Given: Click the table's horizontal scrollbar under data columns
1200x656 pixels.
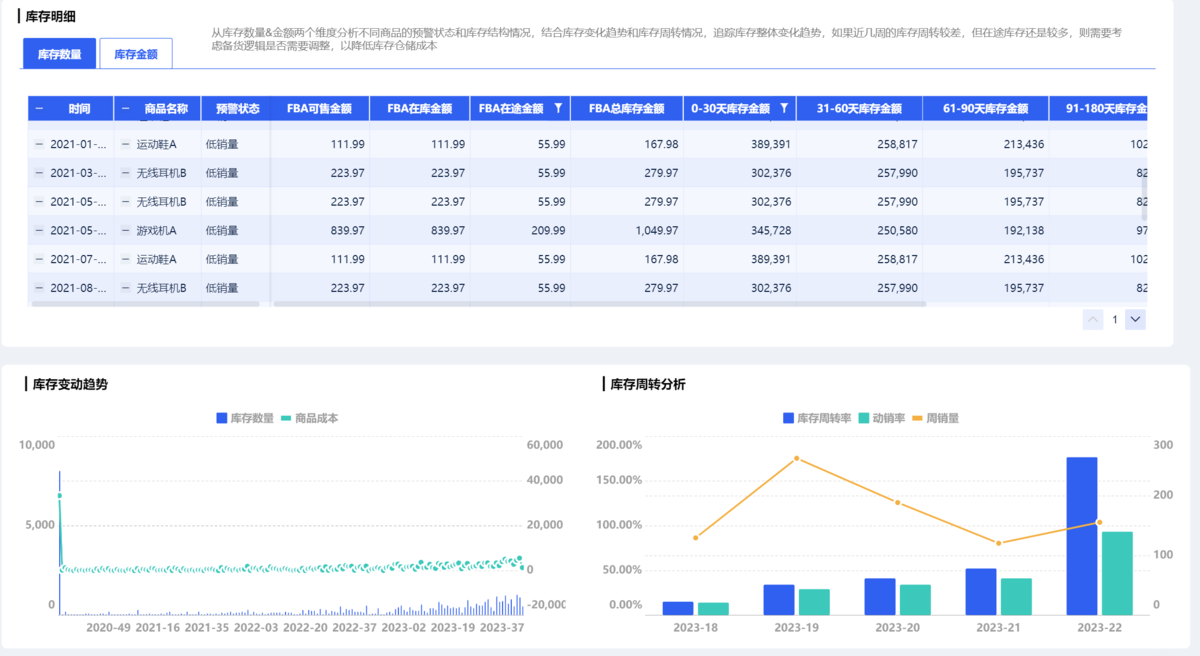Looking at the screenshot, I should click(x=600, y=304).
